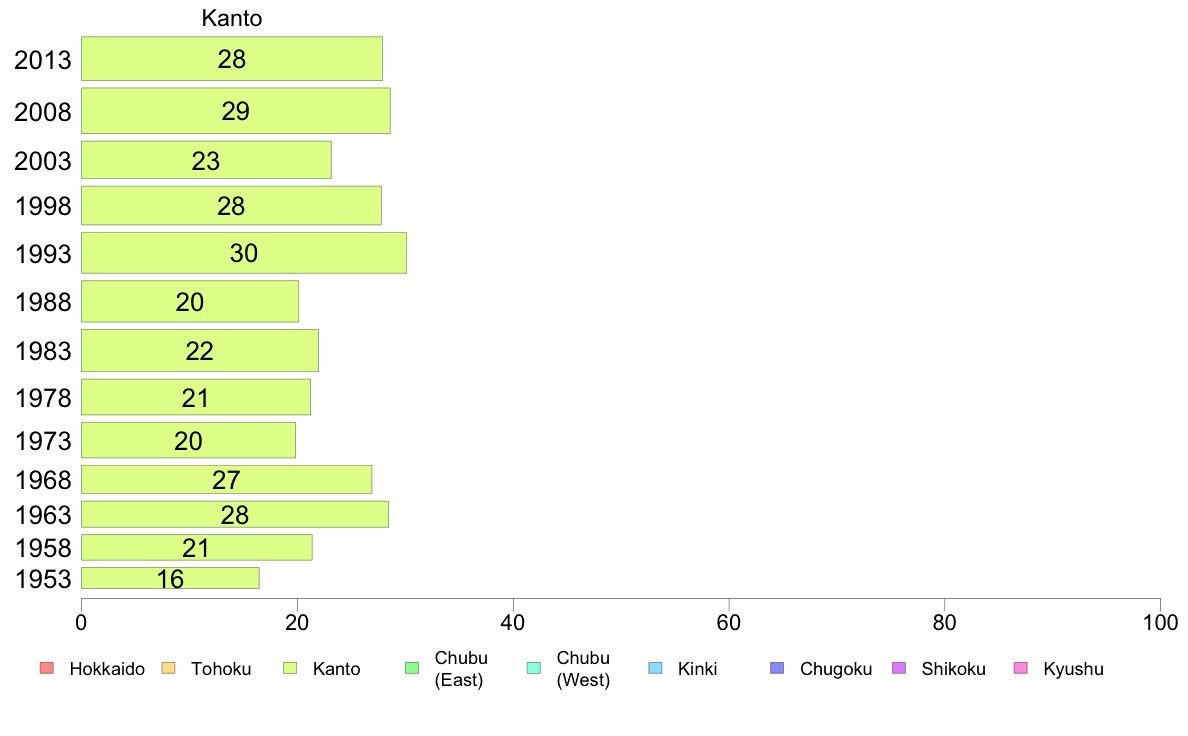Click the 100 tick on the x-axis
The width and height of the screenshot is (1188, 736).
[1160, 622]
